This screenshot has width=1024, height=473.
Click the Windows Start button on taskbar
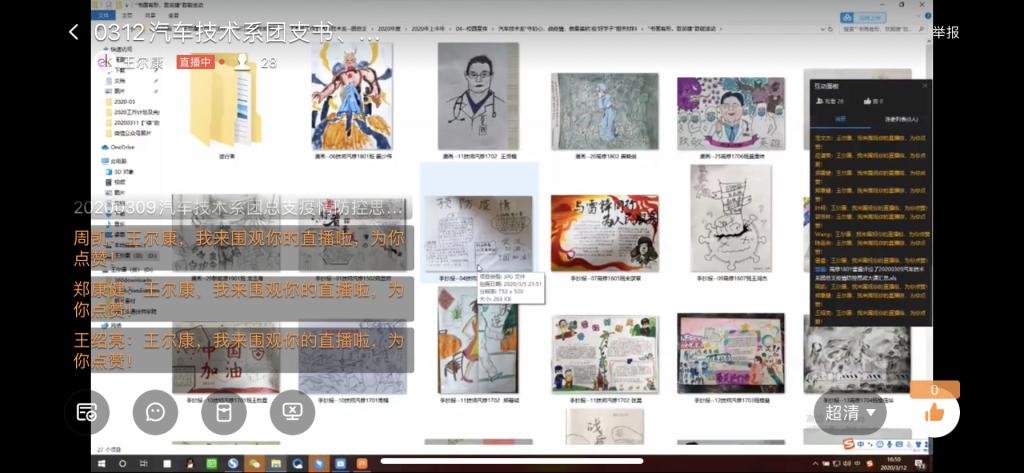coord(100,464)
